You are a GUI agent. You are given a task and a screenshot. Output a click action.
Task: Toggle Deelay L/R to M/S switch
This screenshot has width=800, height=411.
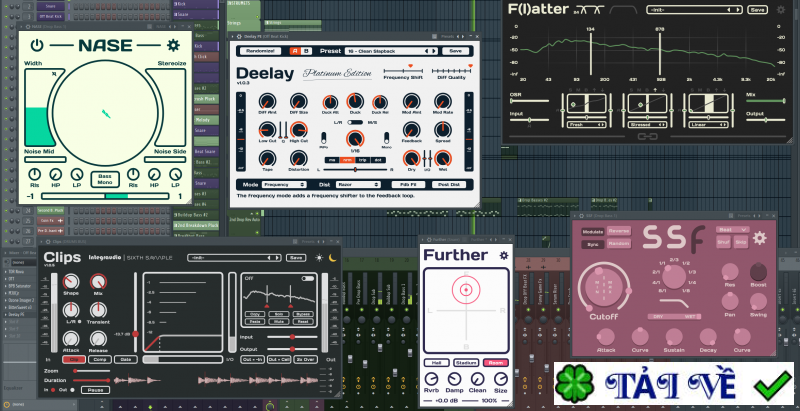(x=355, y=122)
